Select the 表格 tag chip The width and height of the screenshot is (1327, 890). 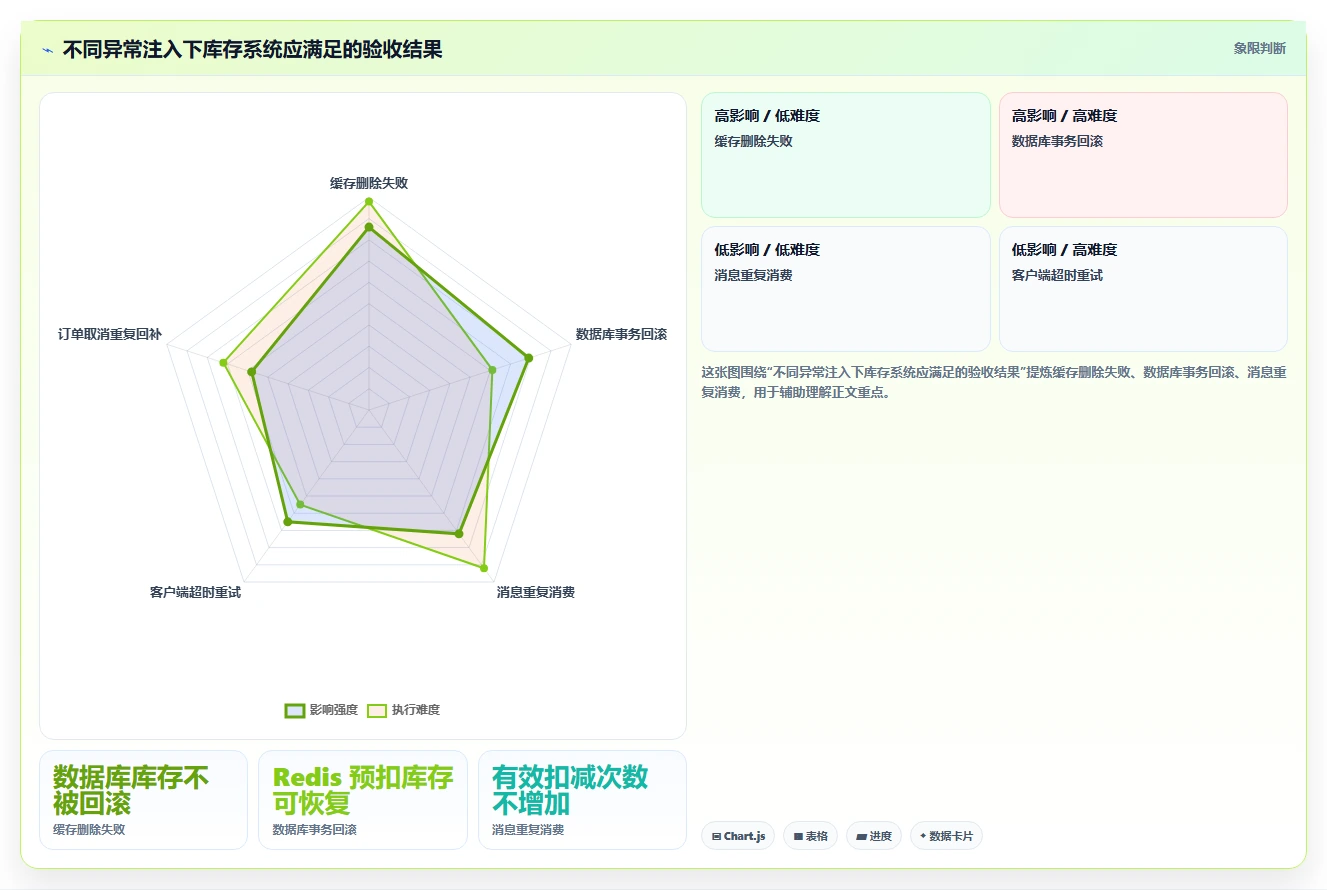810,836
